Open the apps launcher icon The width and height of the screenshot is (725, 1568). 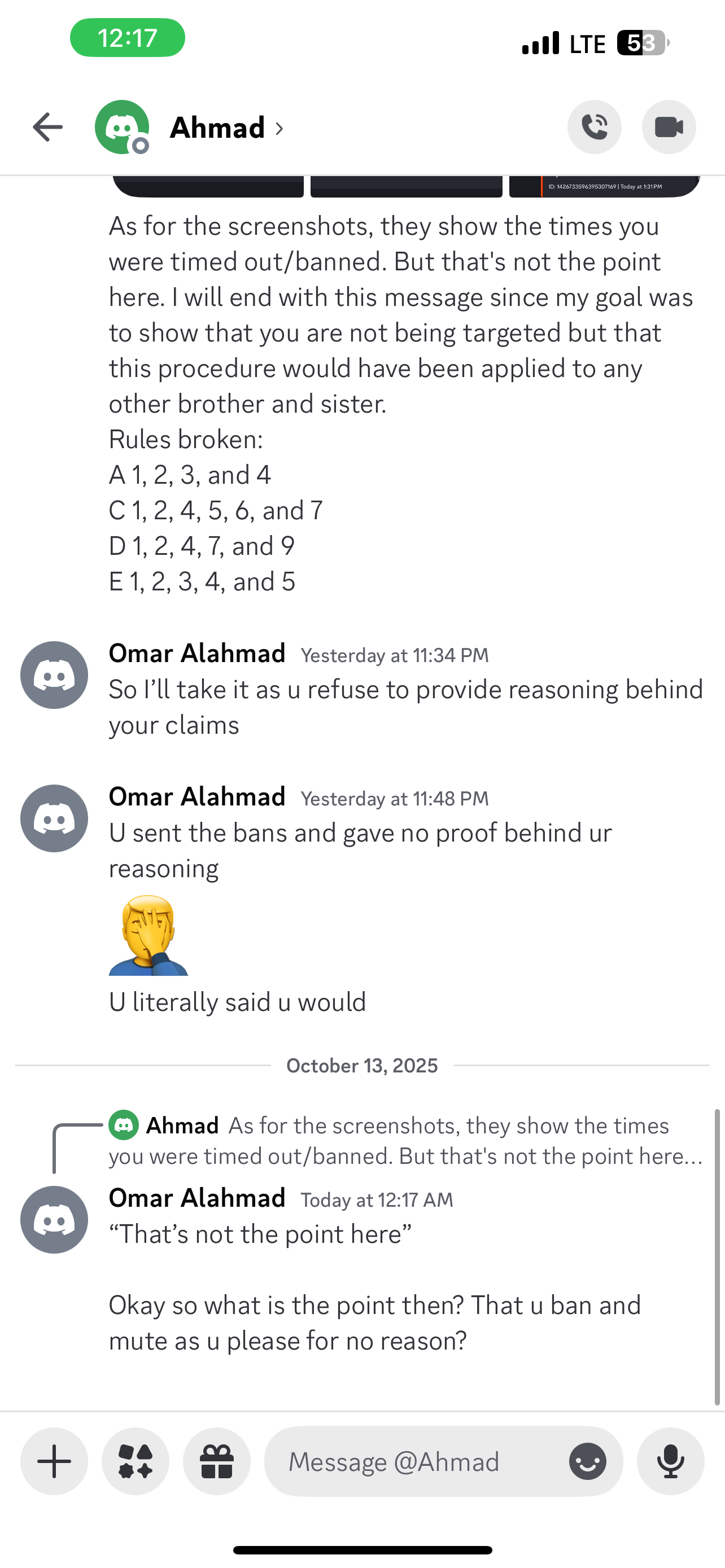tap(135, 1461)
